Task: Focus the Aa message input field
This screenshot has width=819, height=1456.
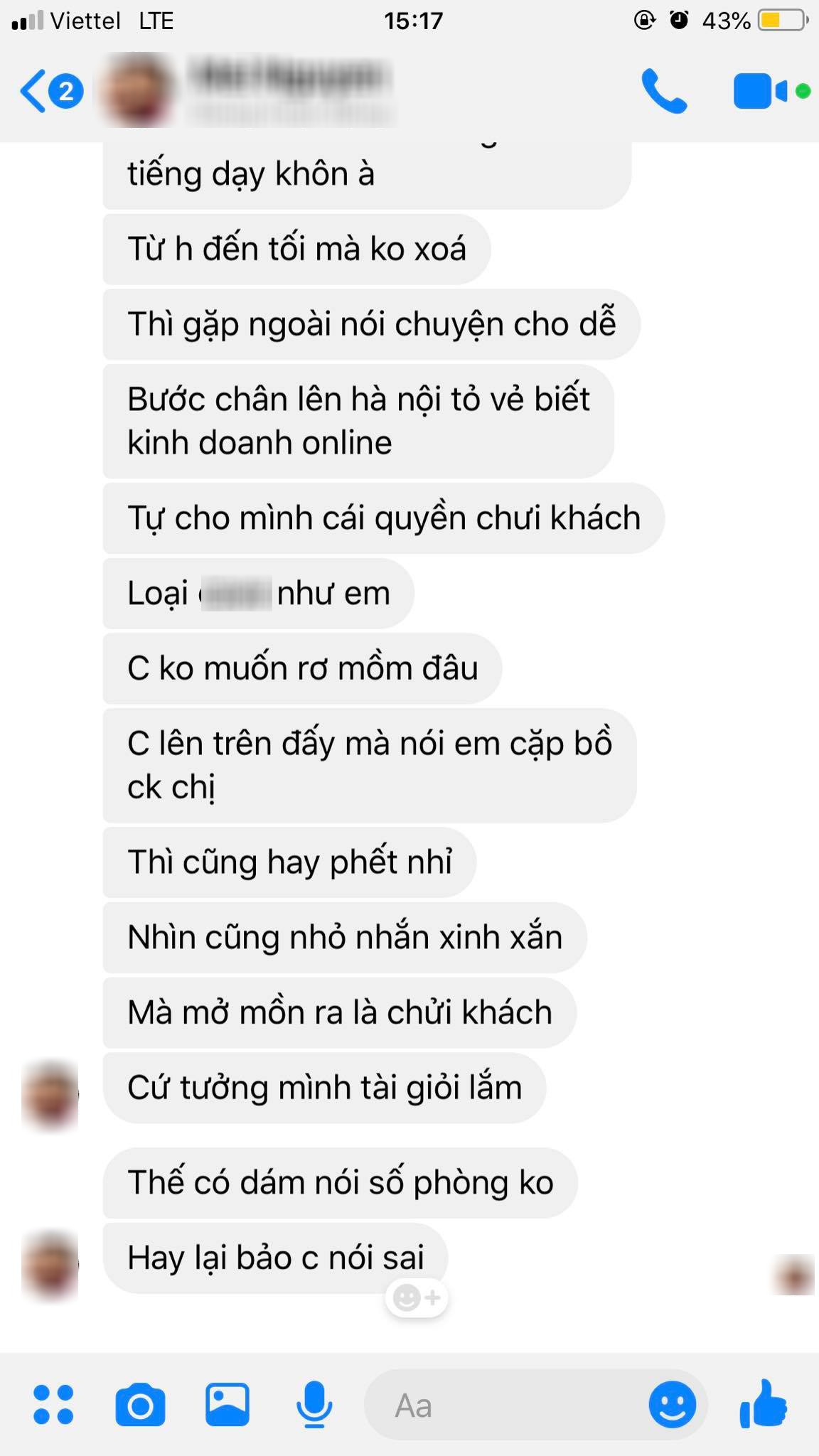Action: tap(506, 1405)
